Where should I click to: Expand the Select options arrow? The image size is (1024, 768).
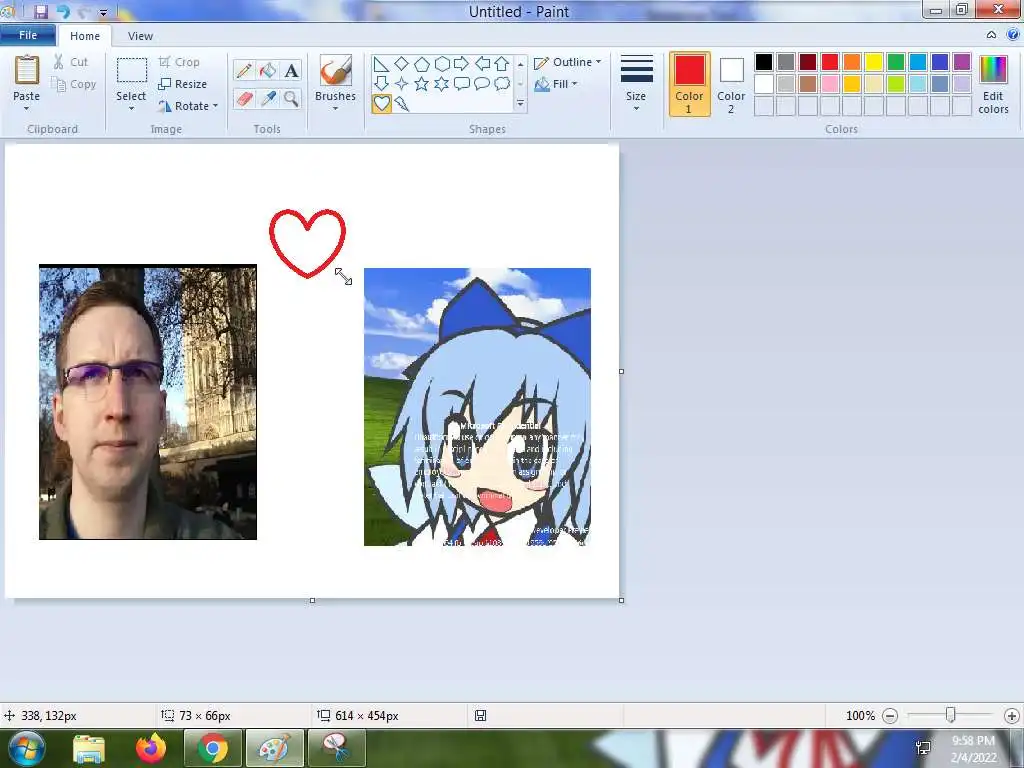point(131,108)
